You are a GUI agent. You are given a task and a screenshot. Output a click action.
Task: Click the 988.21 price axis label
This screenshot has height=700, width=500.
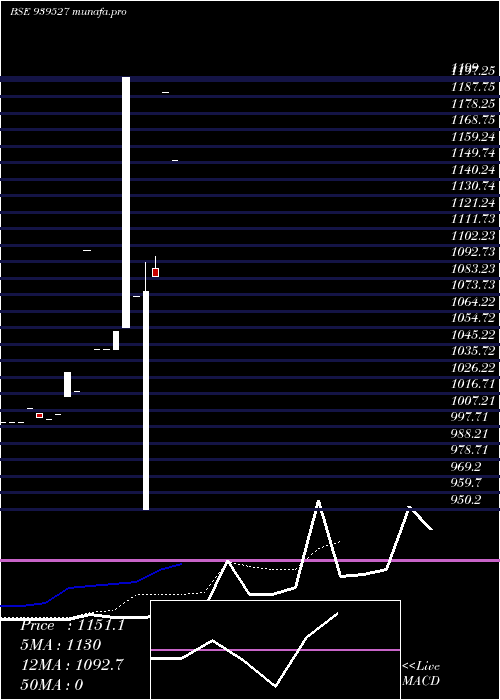tap(469, 433)
